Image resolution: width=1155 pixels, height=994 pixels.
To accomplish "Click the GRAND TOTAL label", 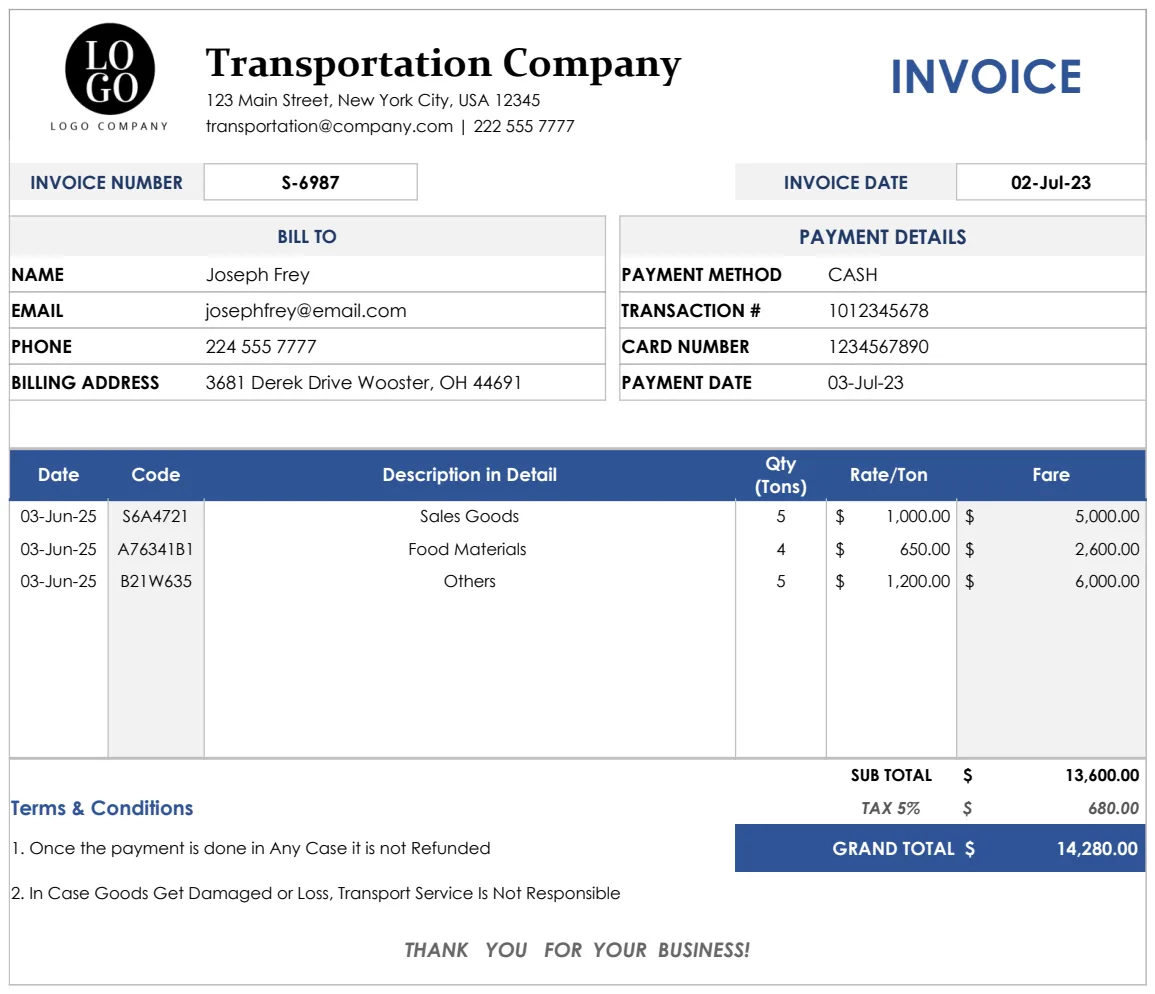I will pyautogui.click(x=894, y=849).
